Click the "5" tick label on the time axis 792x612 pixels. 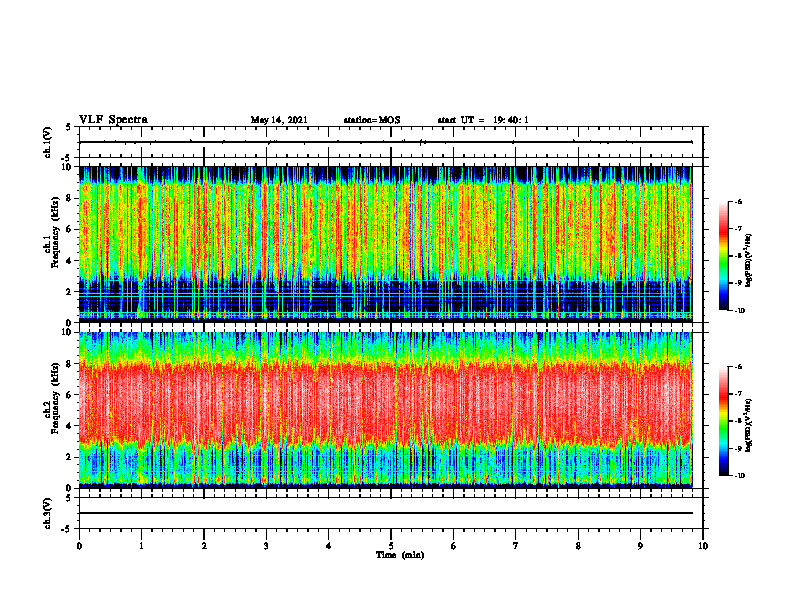tap(391, 546)
